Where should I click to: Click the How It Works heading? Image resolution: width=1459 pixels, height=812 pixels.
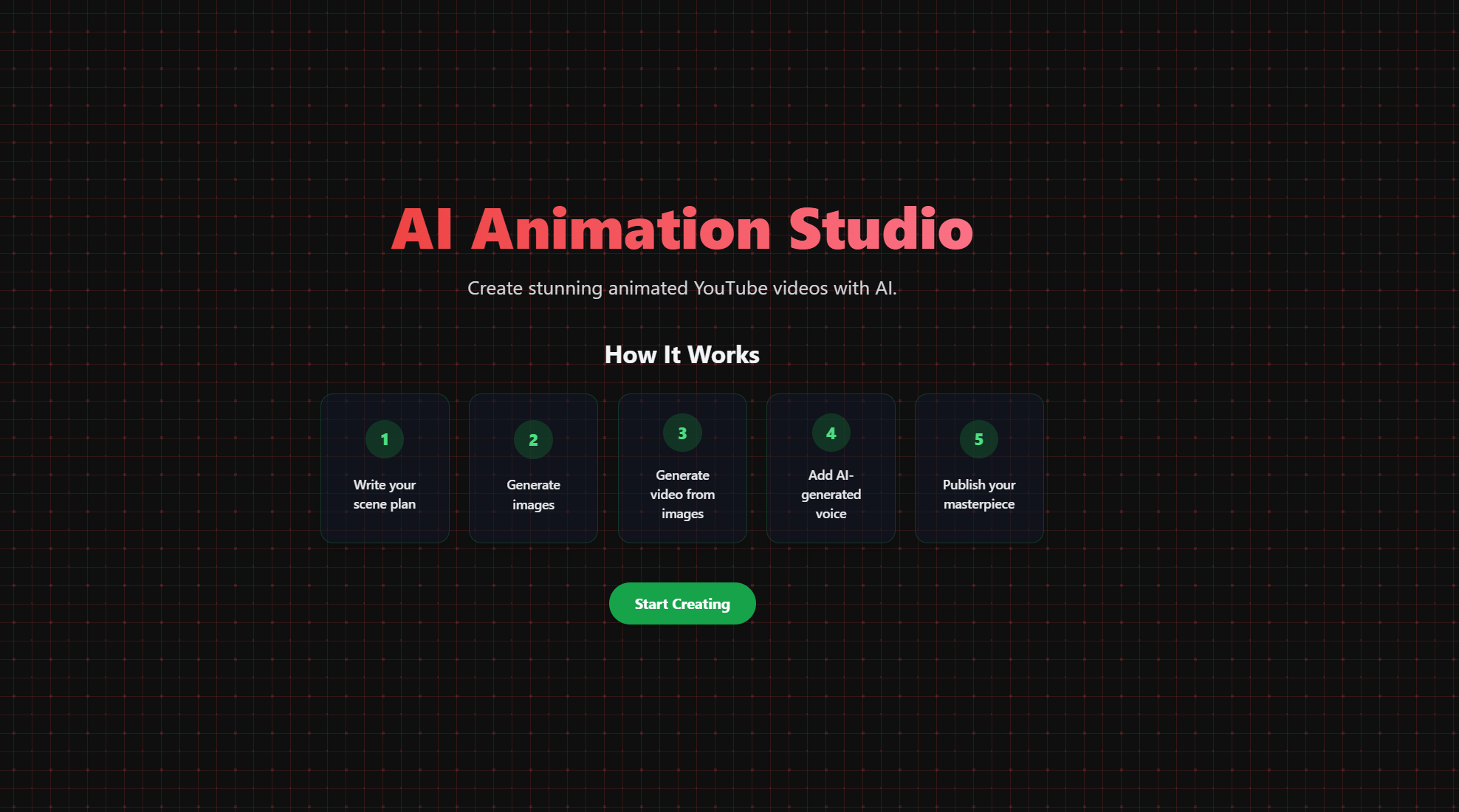click(682, 355)
